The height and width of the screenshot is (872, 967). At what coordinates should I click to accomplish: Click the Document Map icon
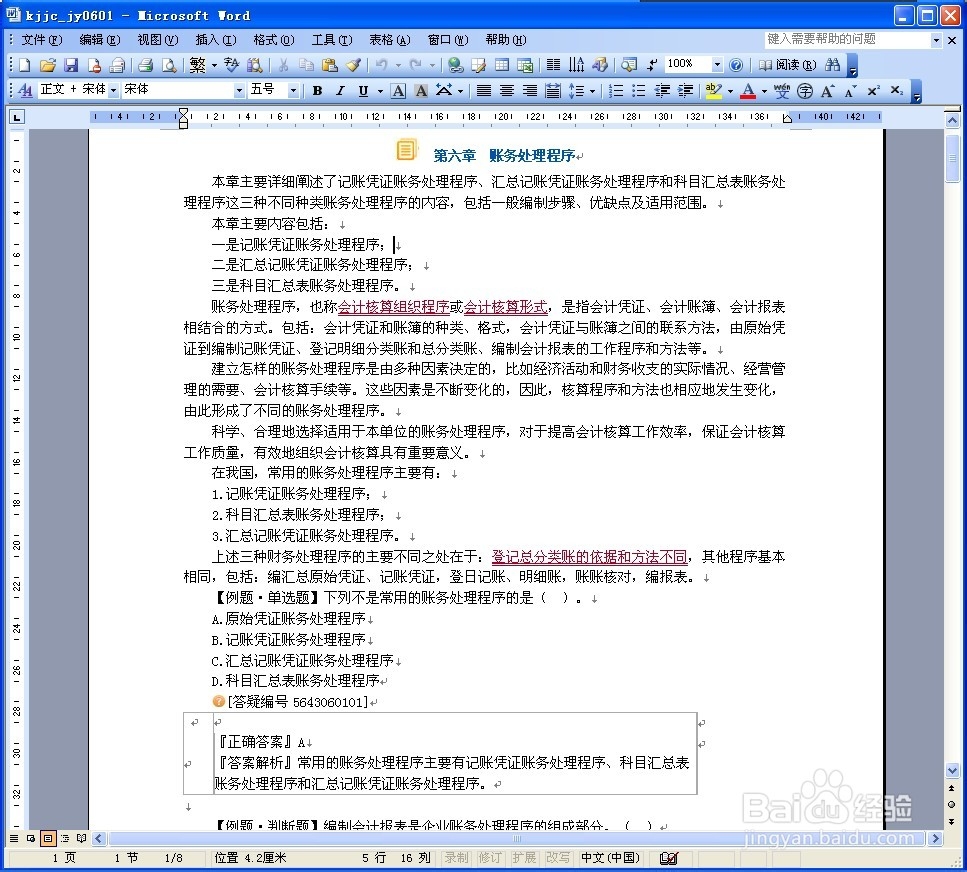tap(628, 64)
